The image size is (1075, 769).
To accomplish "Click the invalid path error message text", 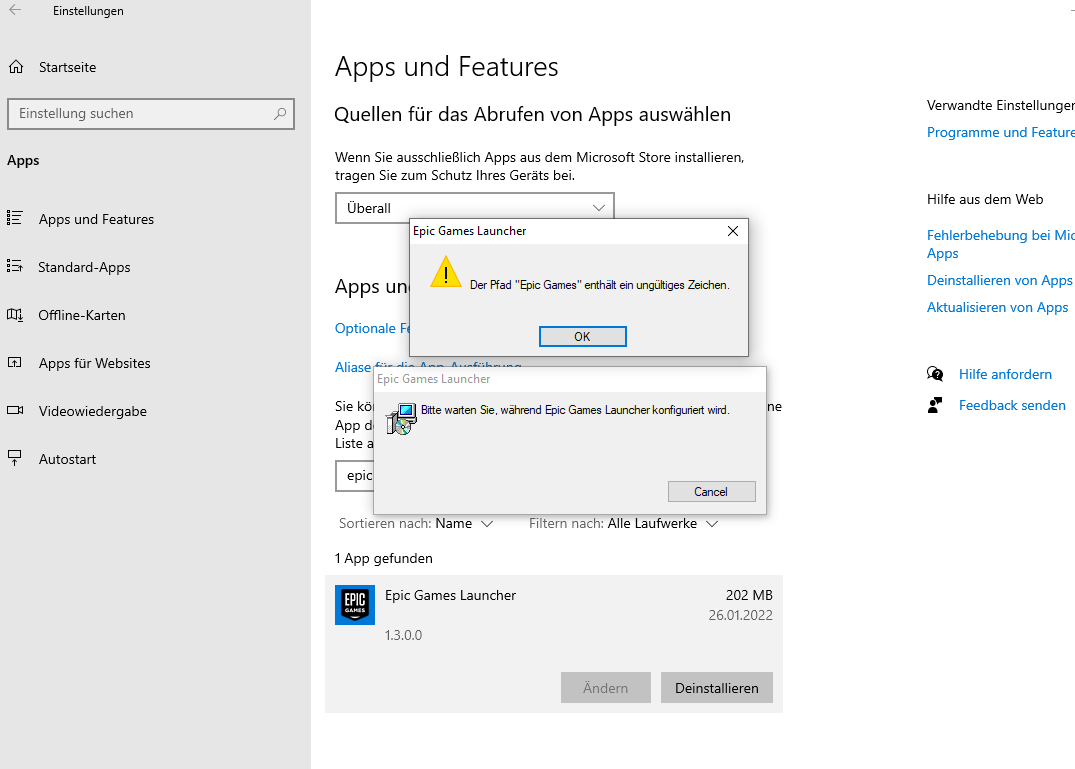I will coord(599,285).
